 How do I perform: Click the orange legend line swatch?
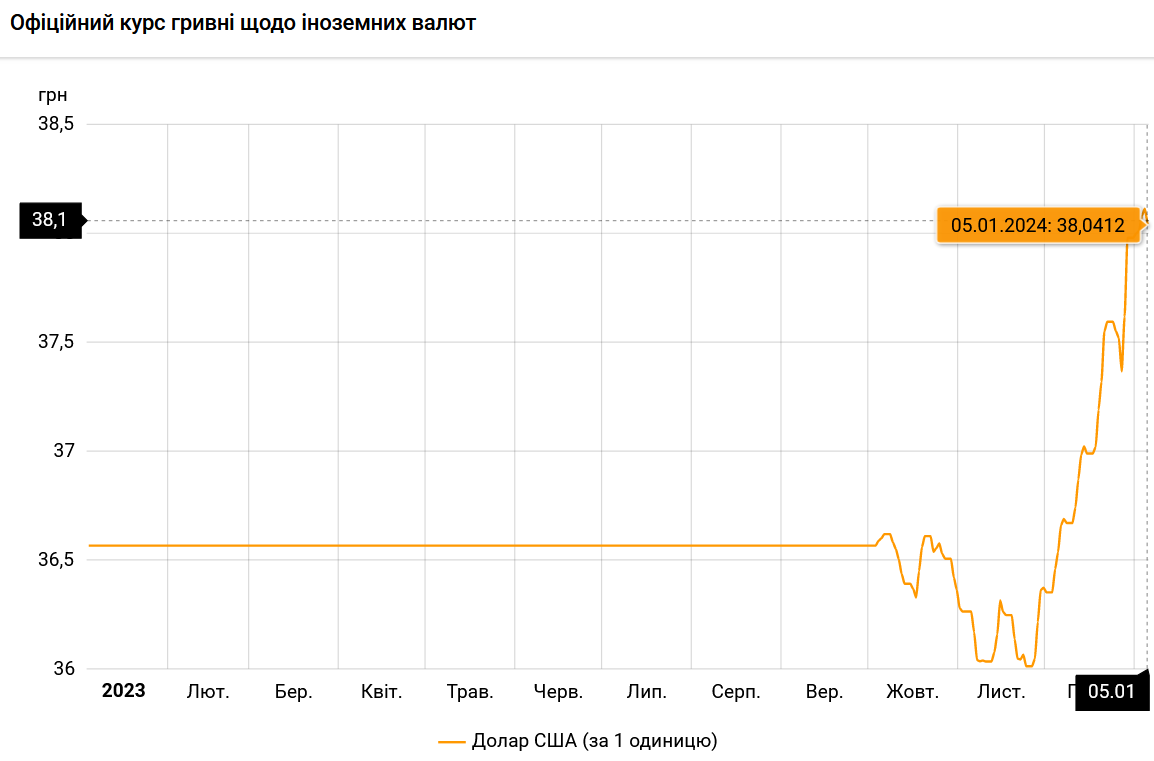tap(452, 742)
